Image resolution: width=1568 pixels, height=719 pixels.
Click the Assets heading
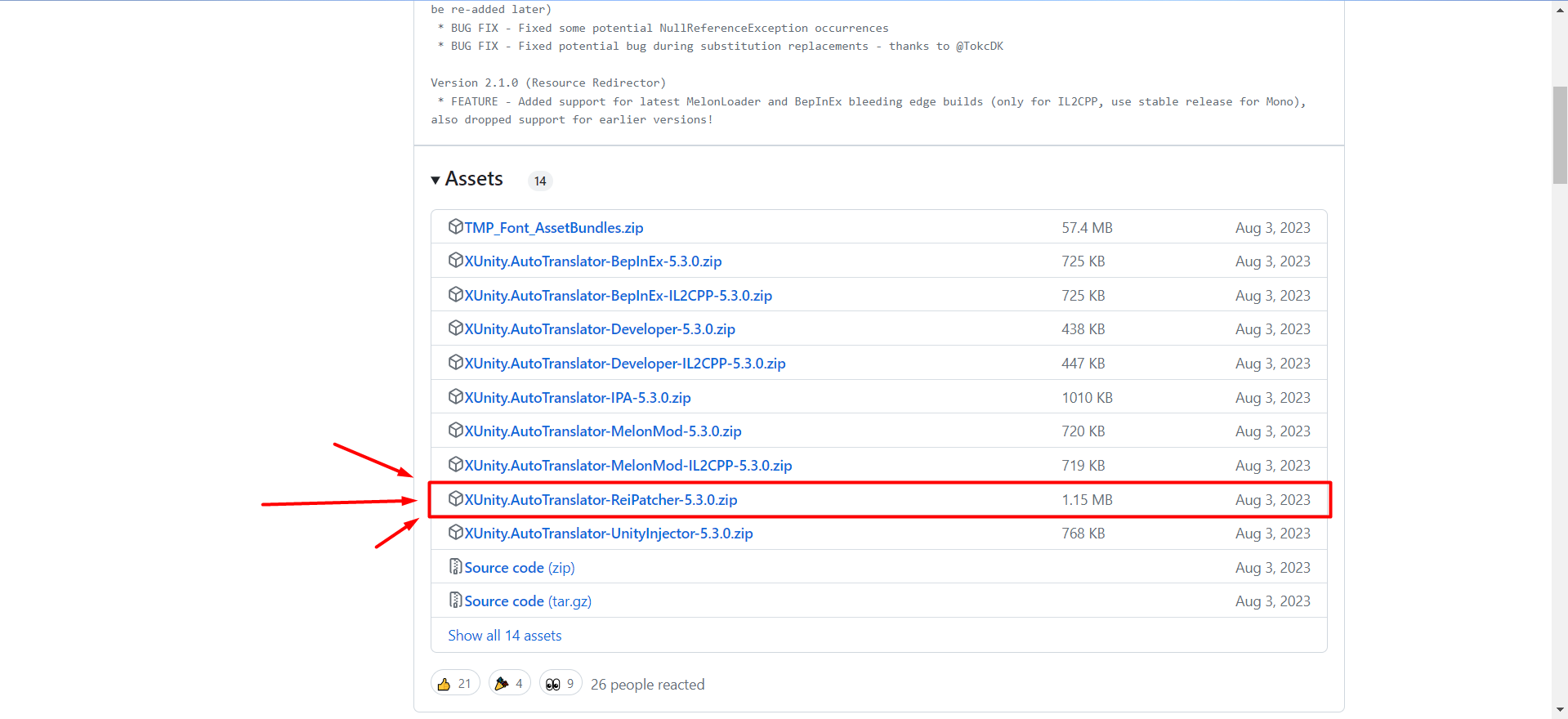tap(474, 179)
